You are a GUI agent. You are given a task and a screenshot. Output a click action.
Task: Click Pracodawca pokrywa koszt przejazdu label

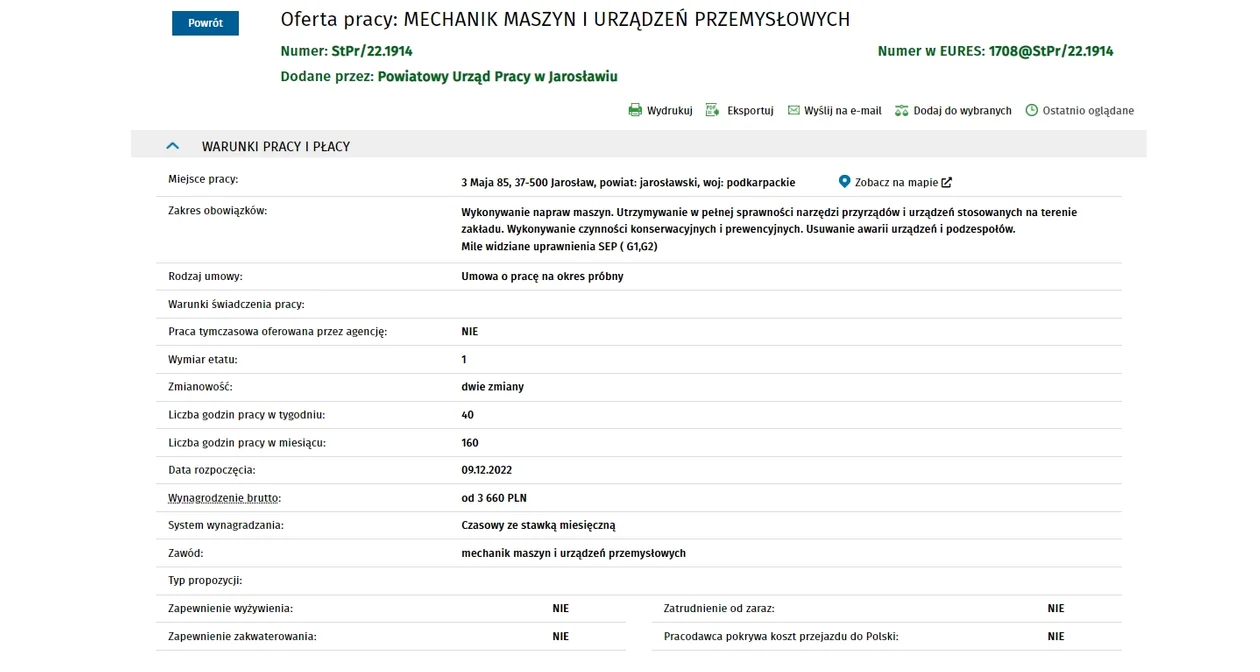781,637
